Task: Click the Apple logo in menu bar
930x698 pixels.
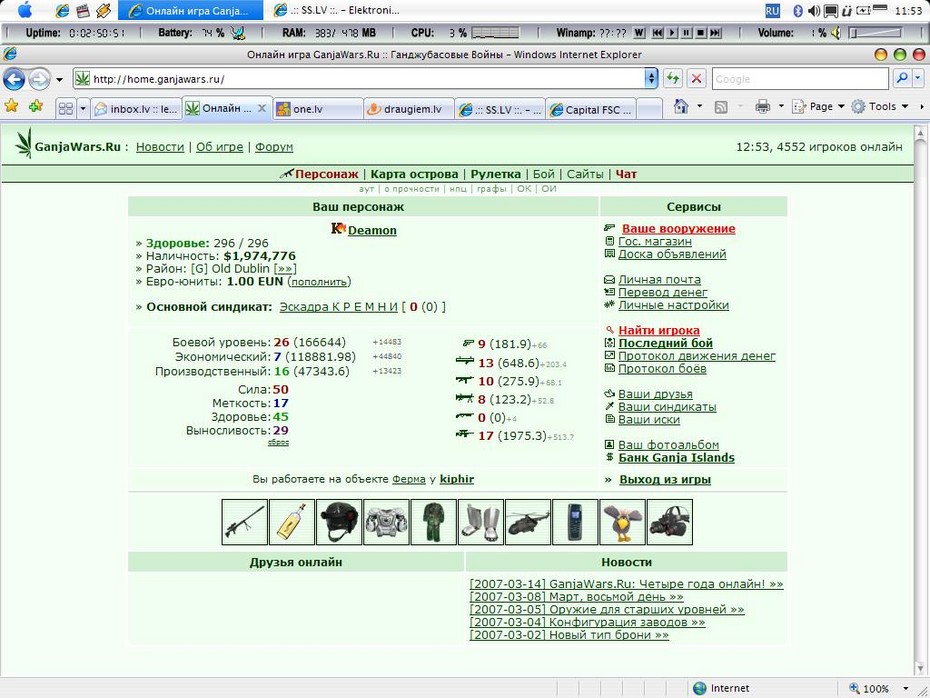Action: [24, 10]
